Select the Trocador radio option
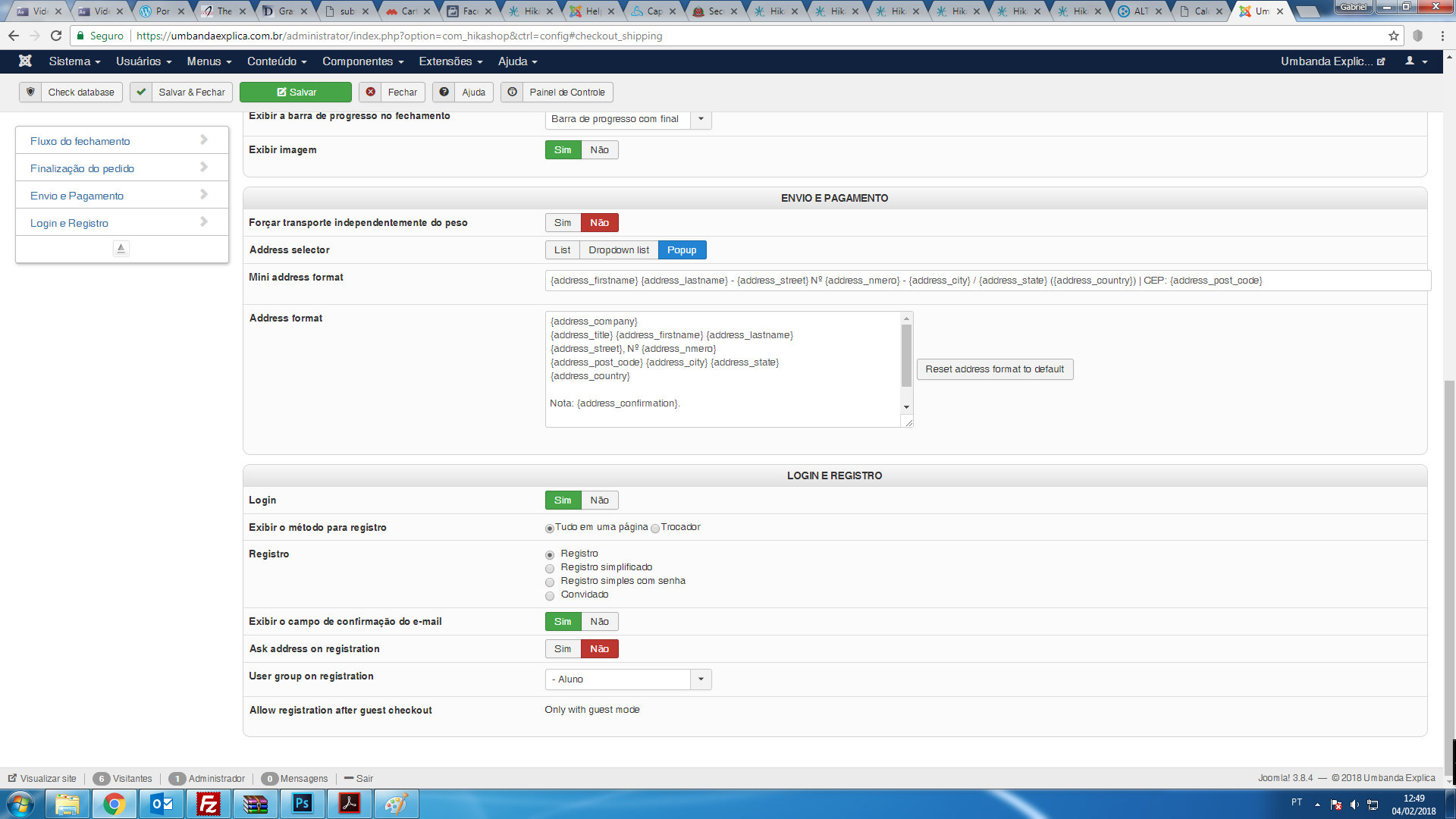Image resolution: width=1456 pixels, height=819 pixels. (655, 529)
